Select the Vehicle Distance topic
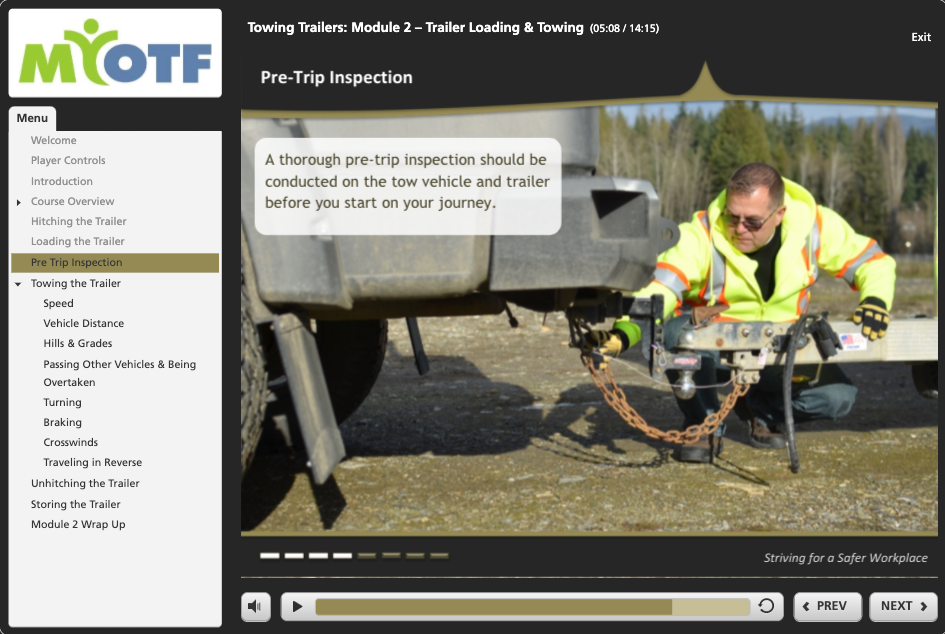Screen dimensions: 945x634 (84, 324)
